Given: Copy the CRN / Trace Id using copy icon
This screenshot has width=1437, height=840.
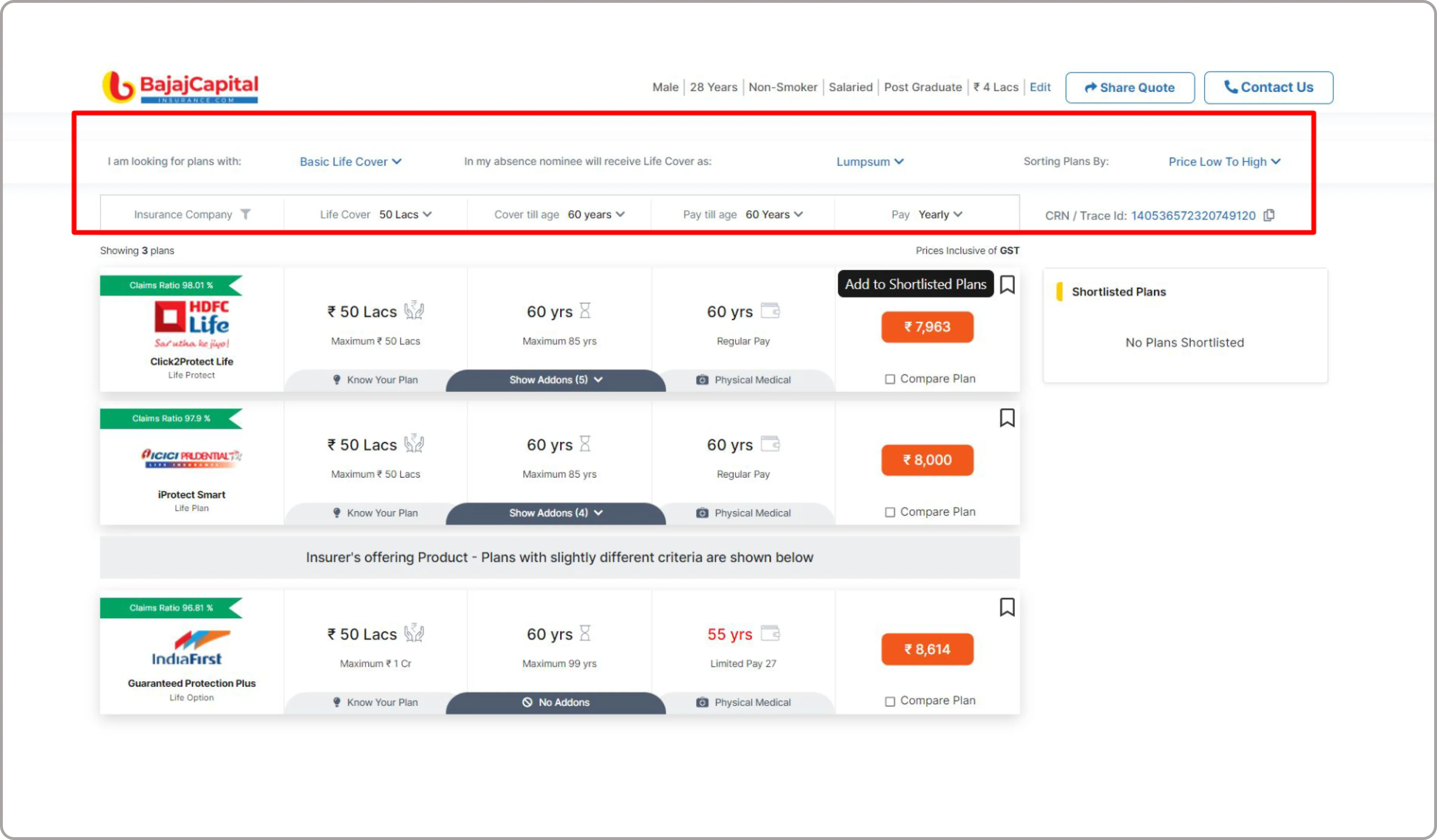Looking at the screenshot, I should (1269, 215).
